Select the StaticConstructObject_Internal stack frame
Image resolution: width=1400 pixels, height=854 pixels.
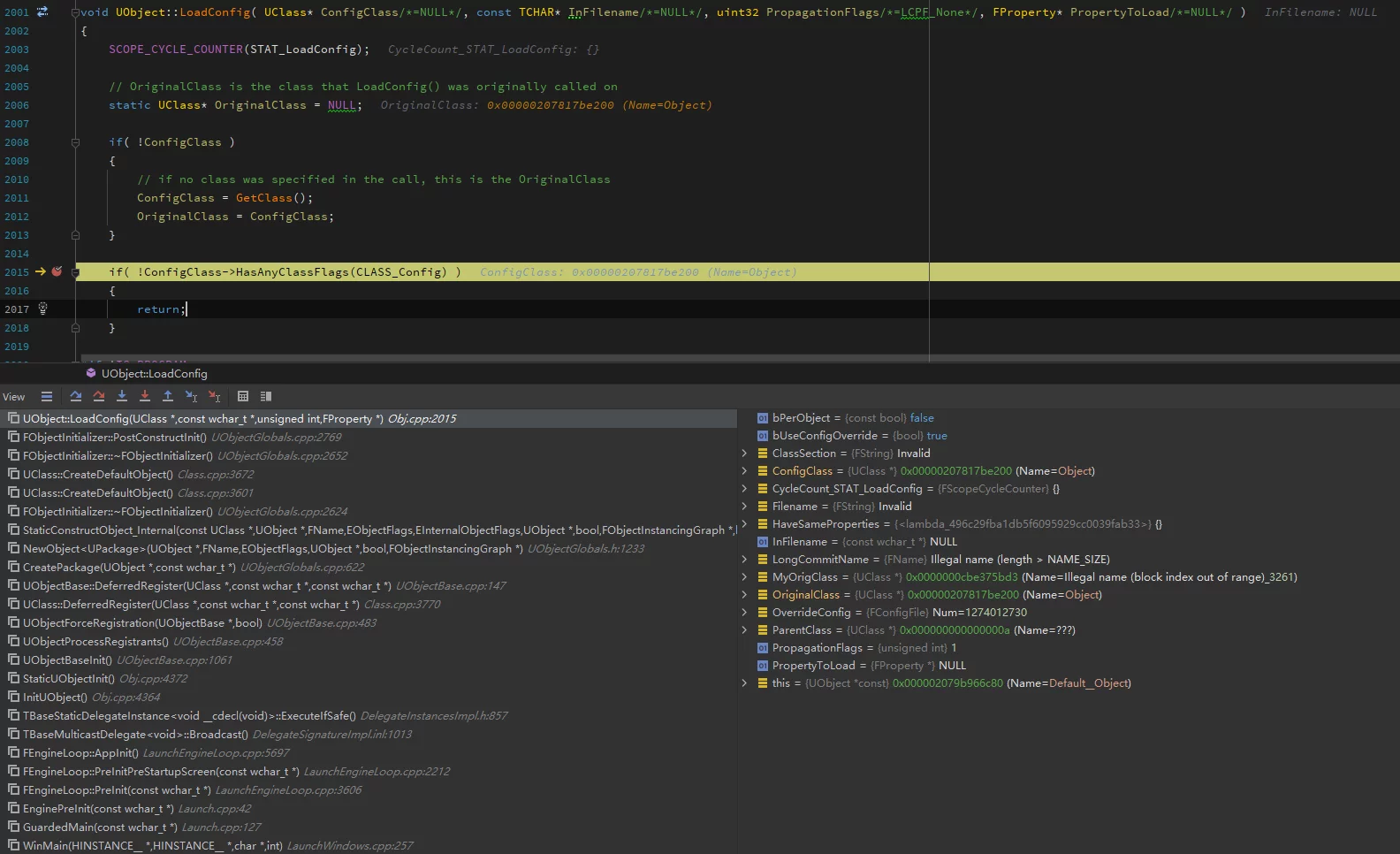point(369,530)
